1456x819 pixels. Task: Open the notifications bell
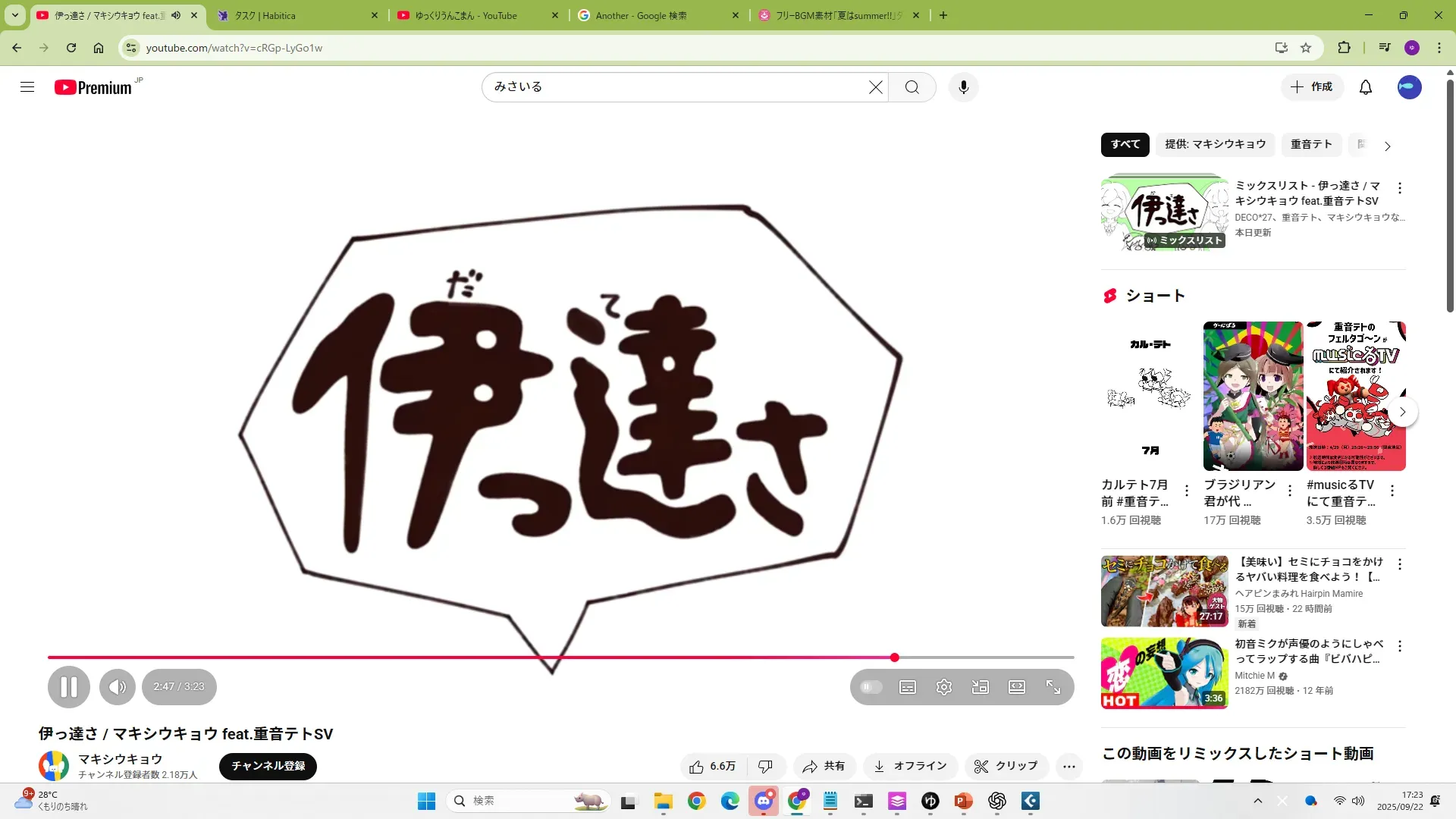click(1366, 87)
